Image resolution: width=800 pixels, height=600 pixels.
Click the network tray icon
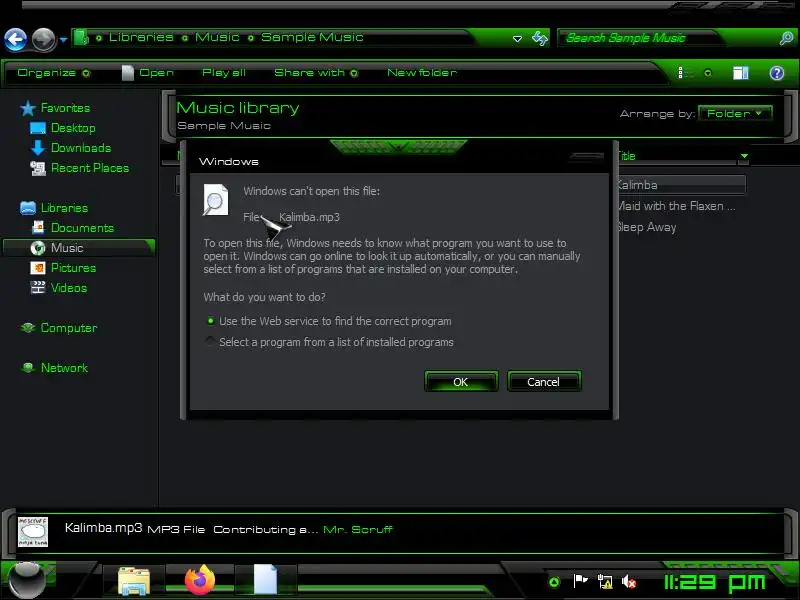pyautogui.click(x=605, y=582)
